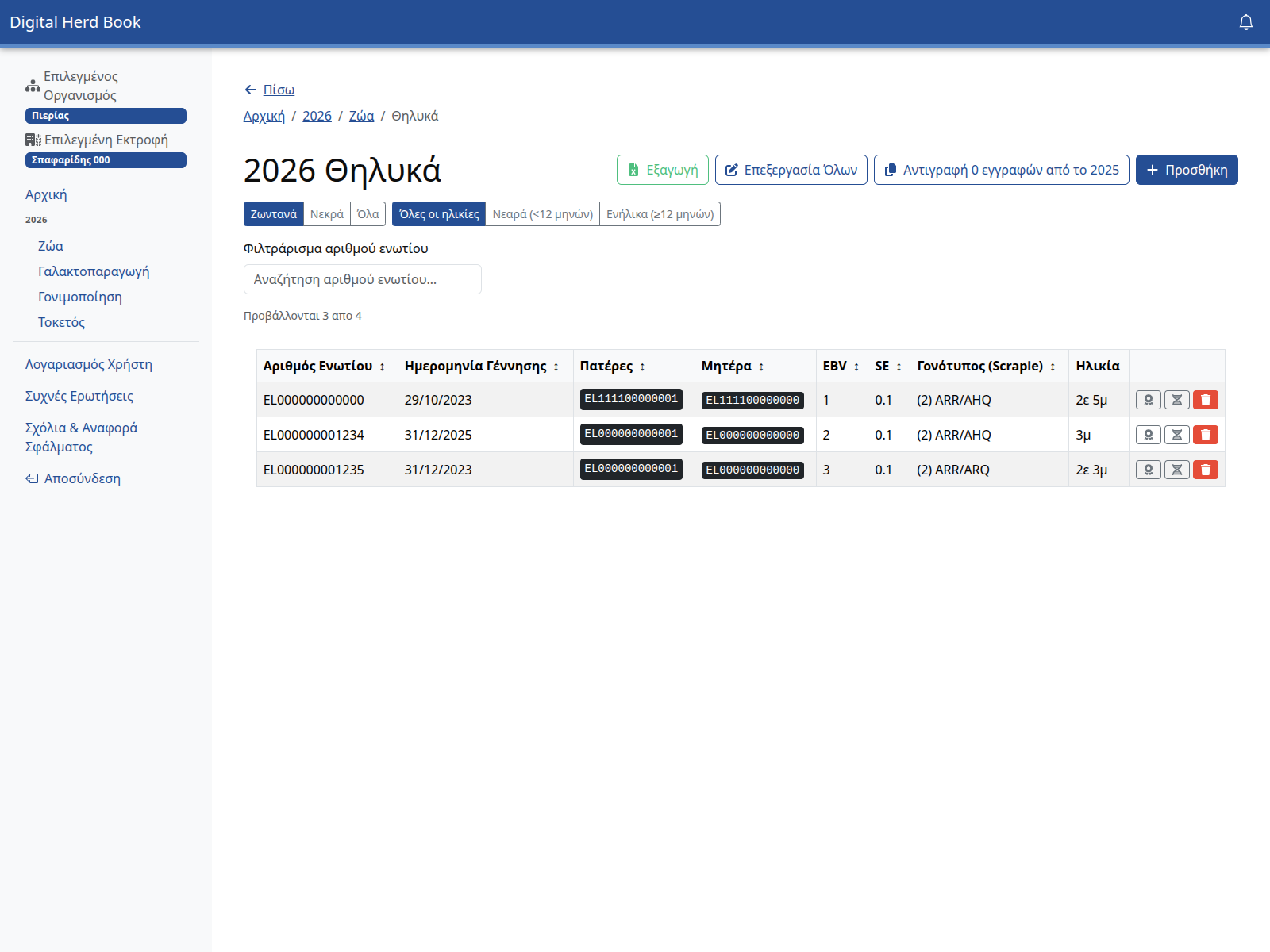The image size is (1270, 952).
Task: Click DNA icon for EL000000001235
Action: pos(1176,470)
